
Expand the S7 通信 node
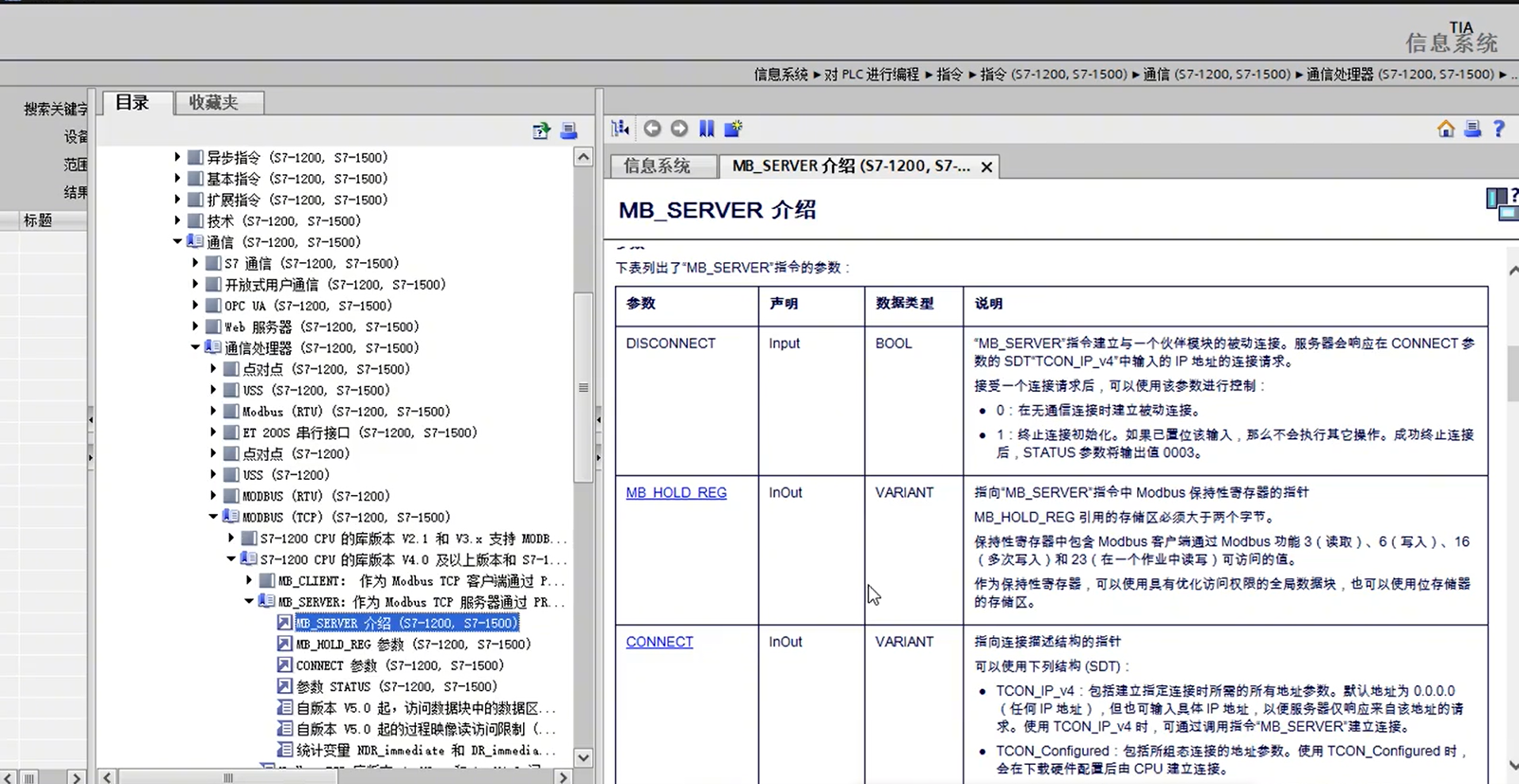196,262
